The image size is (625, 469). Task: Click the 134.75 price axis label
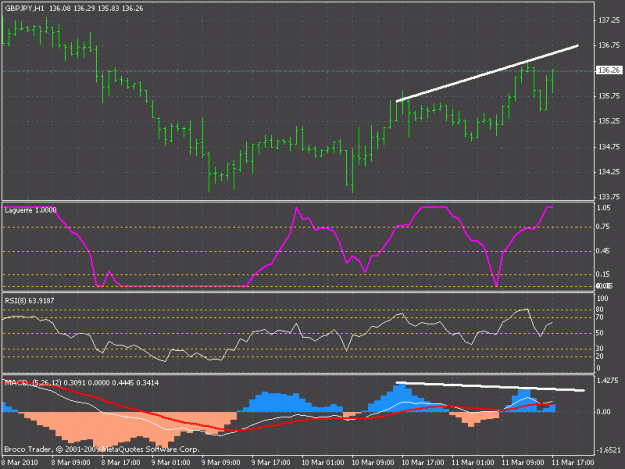pos(609,147)
